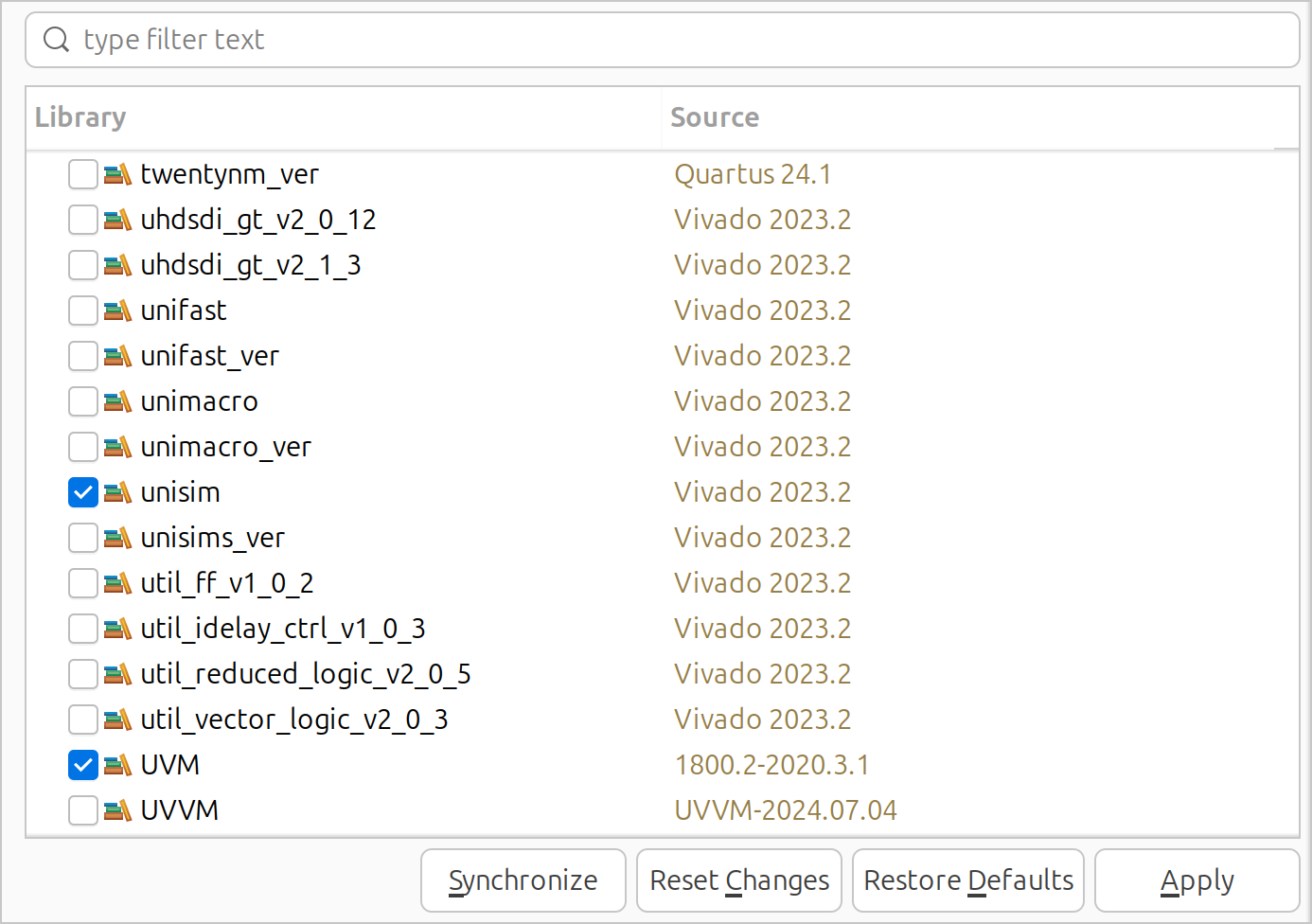Select the unifast library name
The width and height of the screenshot is (1312, 924).
tap(184, 311)
